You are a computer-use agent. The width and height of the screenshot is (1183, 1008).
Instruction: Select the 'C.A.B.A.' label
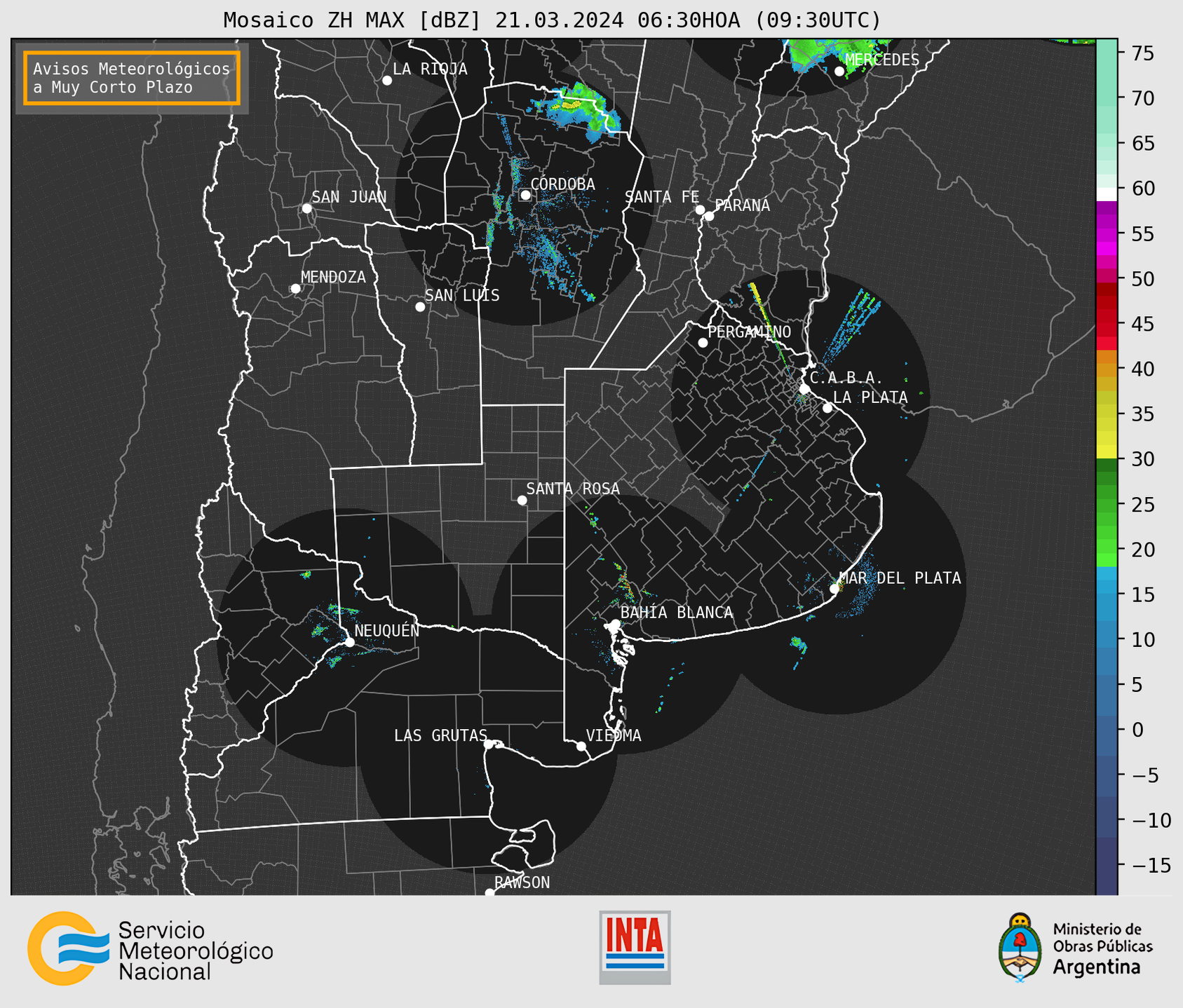[846, 378]
